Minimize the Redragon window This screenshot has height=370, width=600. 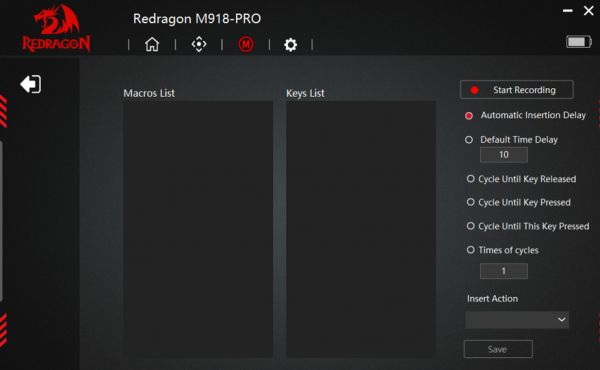click(x=567, y=11)
